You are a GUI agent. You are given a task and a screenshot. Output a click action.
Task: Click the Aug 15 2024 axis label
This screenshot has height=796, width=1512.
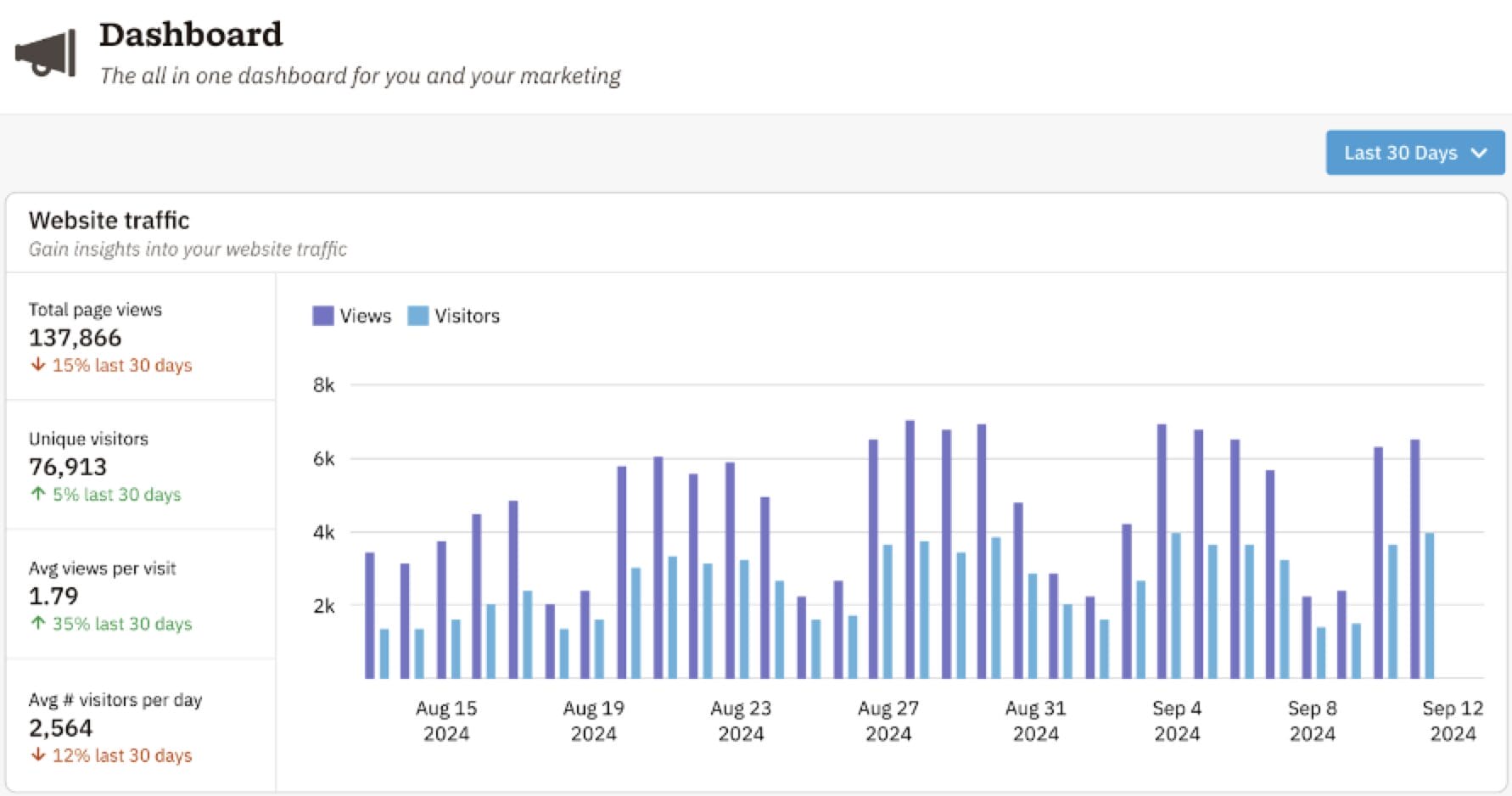pos(446,720)
